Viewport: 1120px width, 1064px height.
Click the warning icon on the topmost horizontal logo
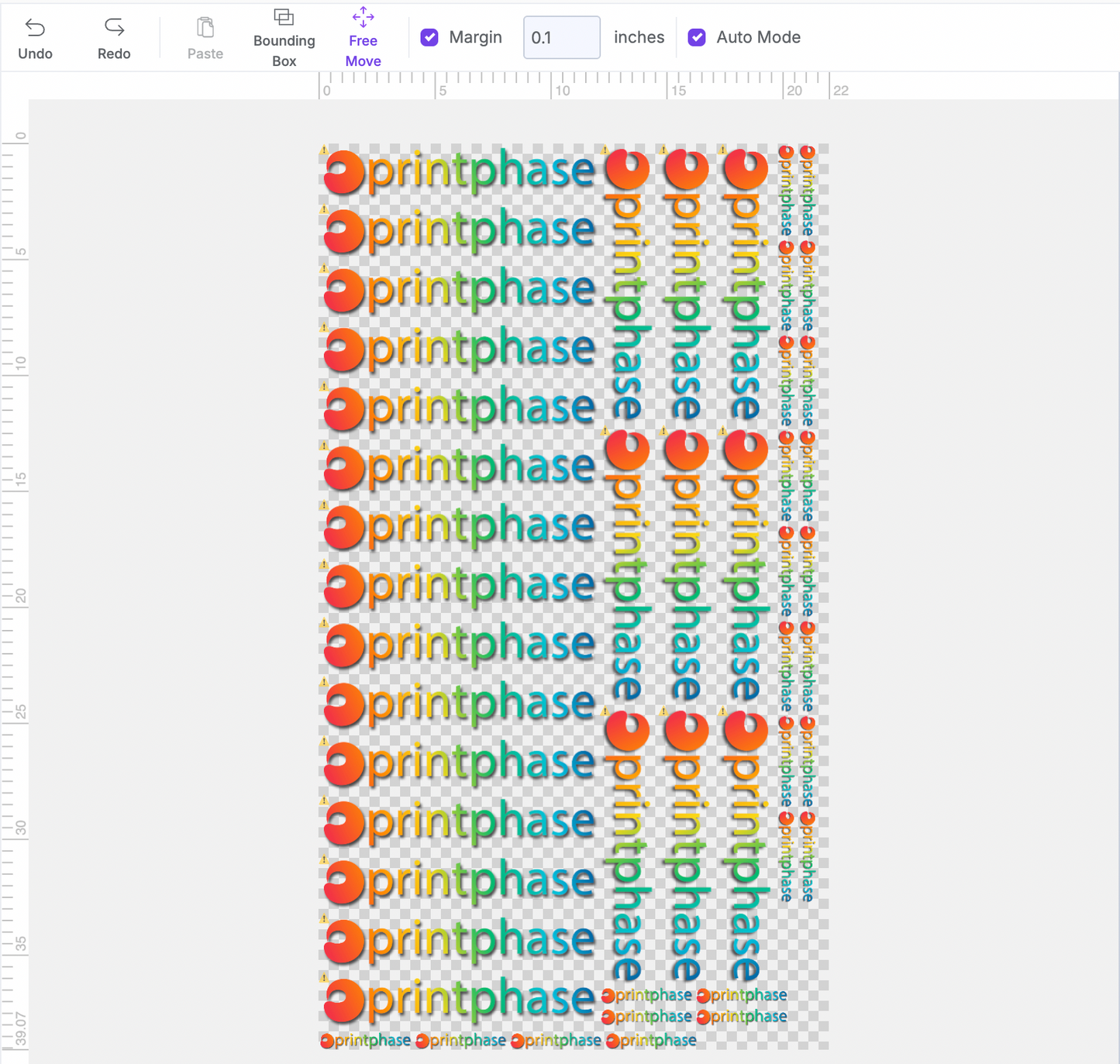click(x=324, y=150)
